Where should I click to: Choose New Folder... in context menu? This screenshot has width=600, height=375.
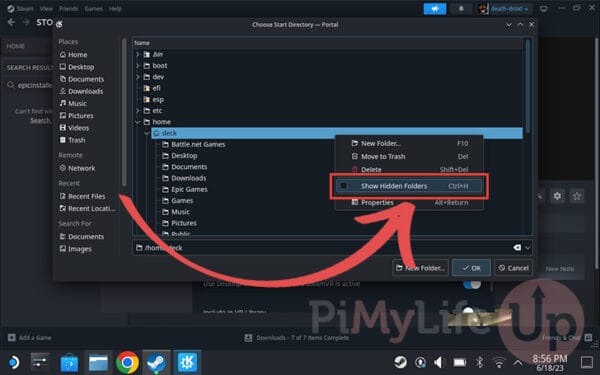coord(409,143)
